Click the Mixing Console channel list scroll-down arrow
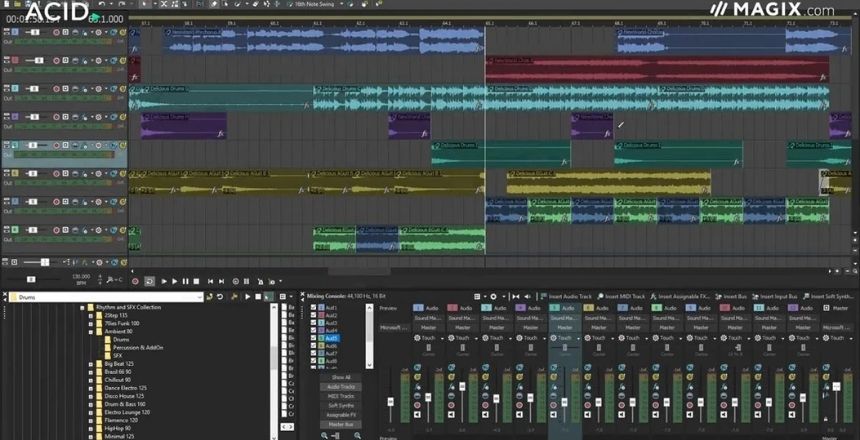This screenshot has width=860, height=440. 369,365
